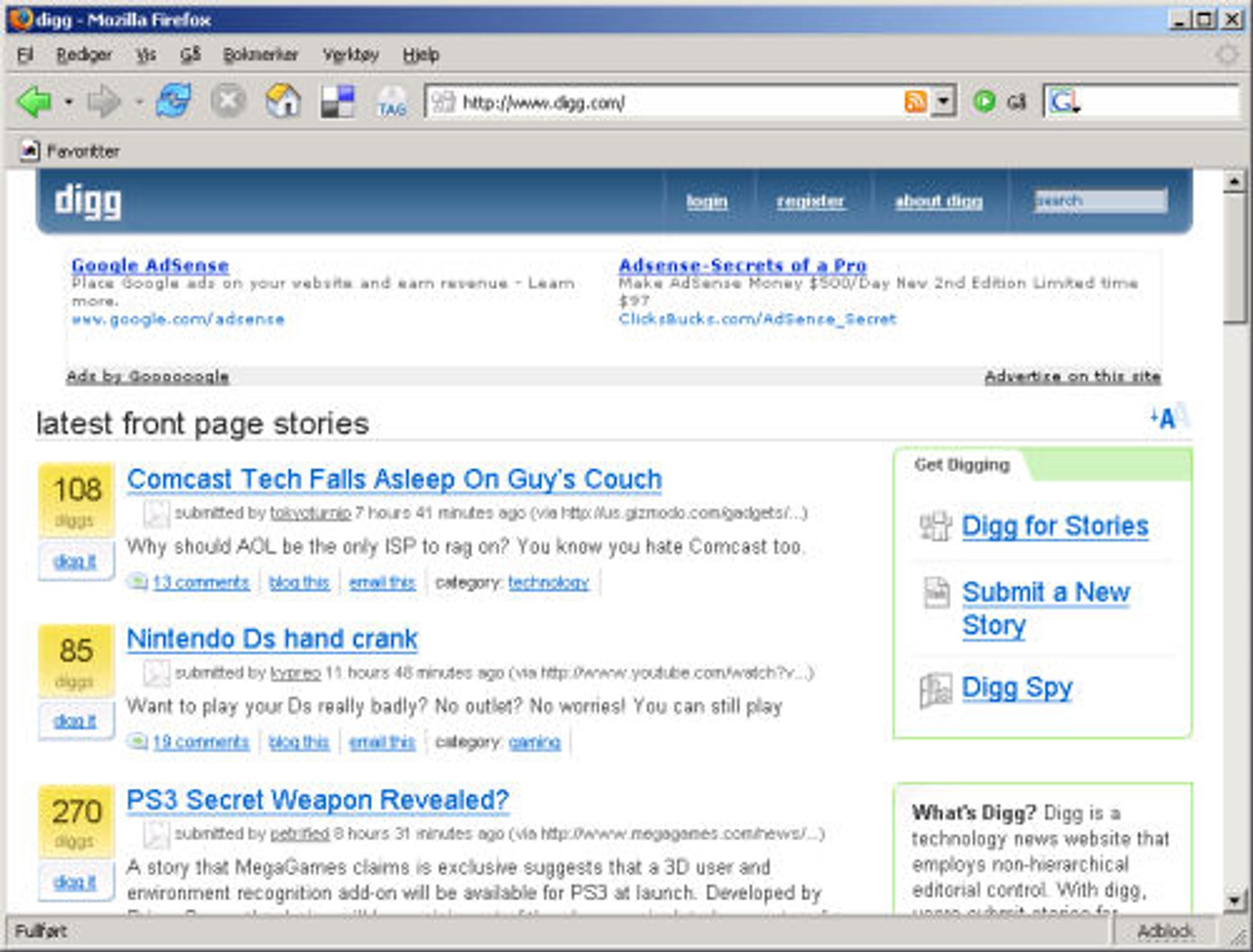The width and height of the screenshot is (1253, 952).
Task: Click digg it under the 108 diggs
Action: coord(75,561)
